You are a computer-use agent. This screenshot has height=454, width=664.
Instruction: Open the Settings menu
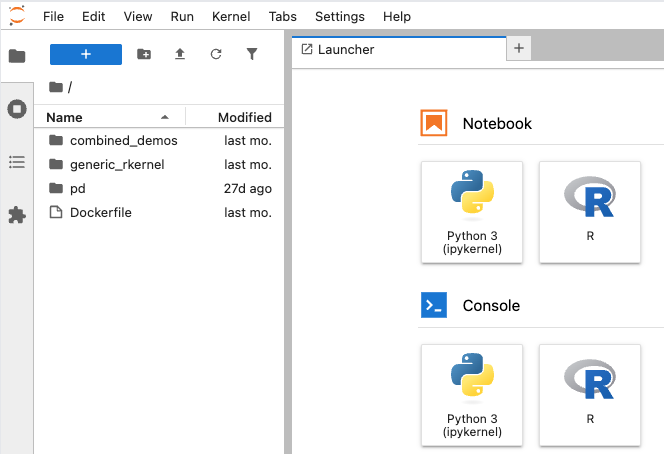coord(340,17)
